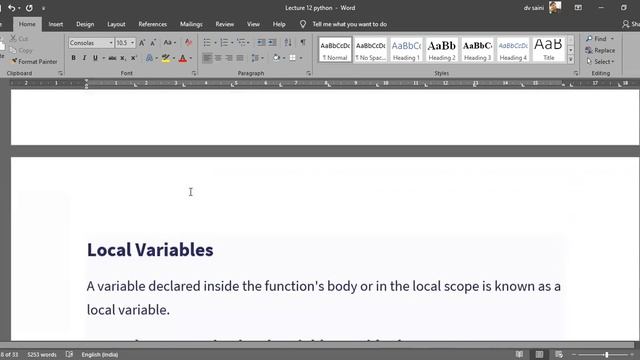Toggle Show/Hide paragraph marks
This screenshot has width=640, height=360.
coord(303,42)
